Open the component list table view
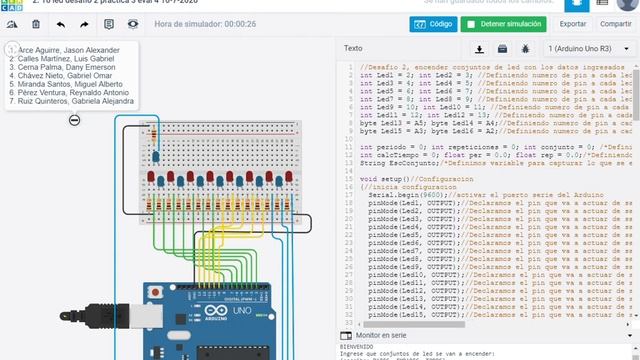This screenshot has height=360, width=640. tap(602, 3)
